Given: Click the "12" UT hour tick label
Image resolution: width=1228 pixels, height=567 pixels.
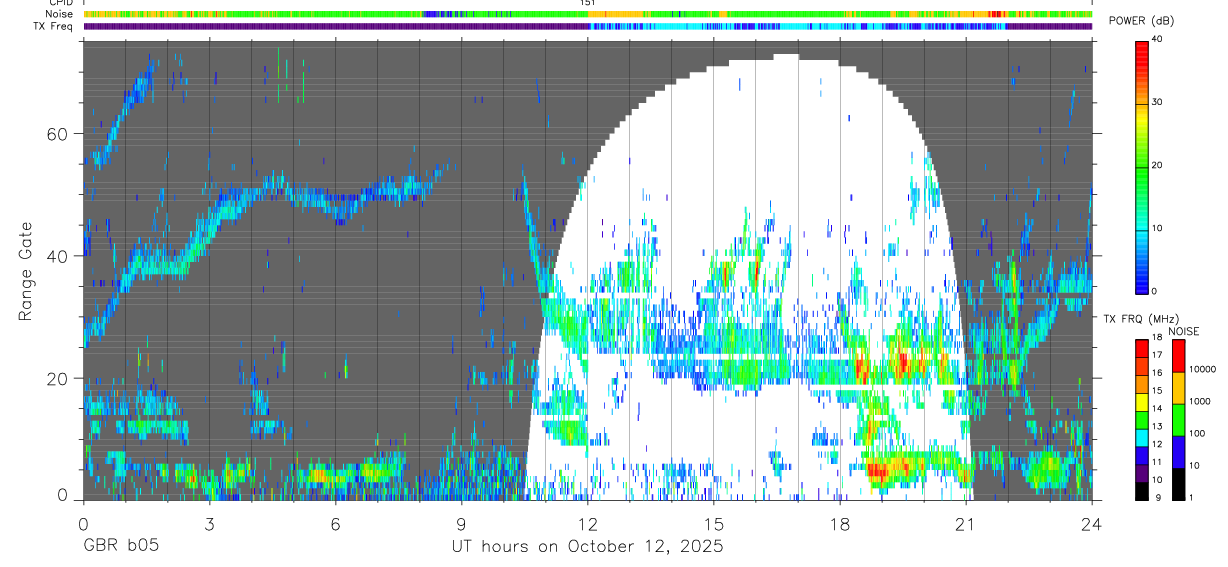Looking at the screenshot, I should click(x=587, y=523).
